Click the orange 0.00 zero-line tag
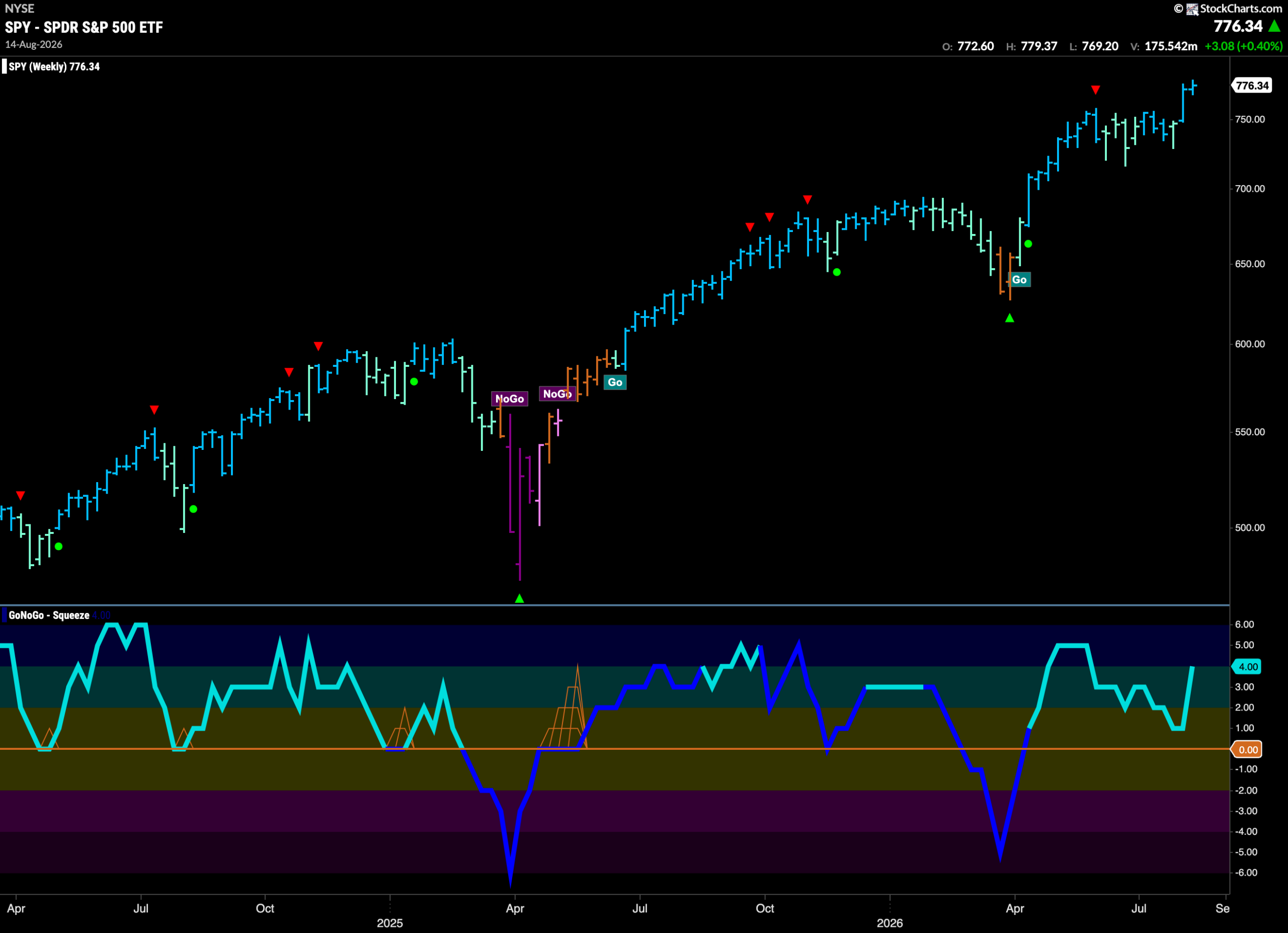The height and width of the screenshot is (933, 1288). click(x=1247, y=750)
